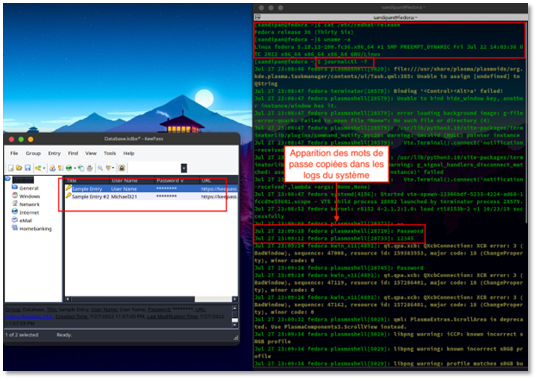Click the terminal tab icon left of the tab title
538x381 pixels.
[x=258, y=17]
